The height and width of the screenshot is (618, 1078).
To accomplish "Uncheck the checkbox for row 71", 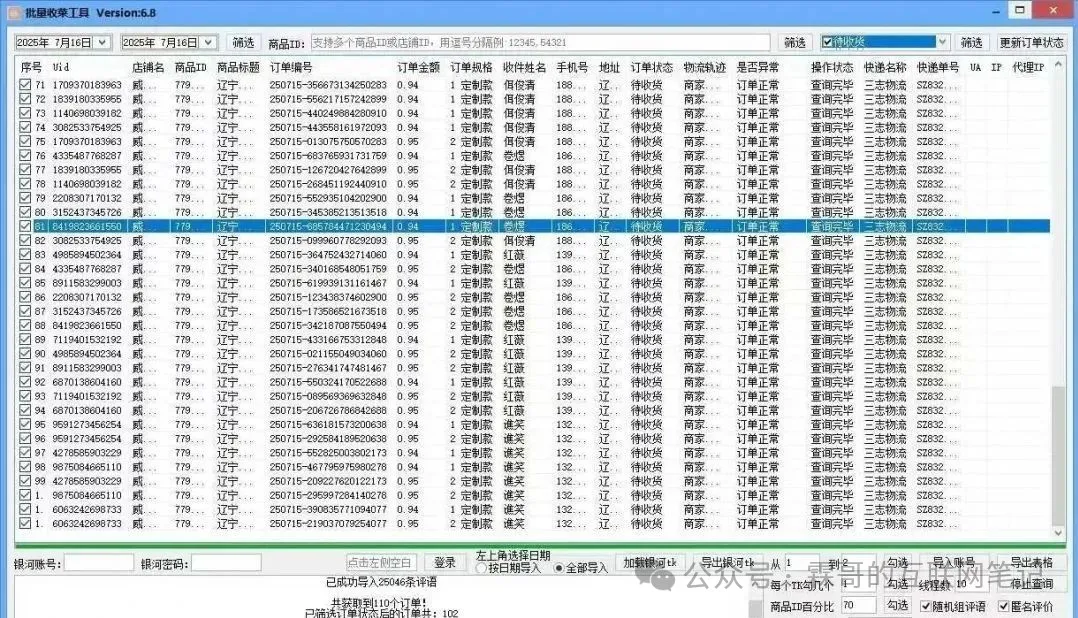I will coord(25,86).
